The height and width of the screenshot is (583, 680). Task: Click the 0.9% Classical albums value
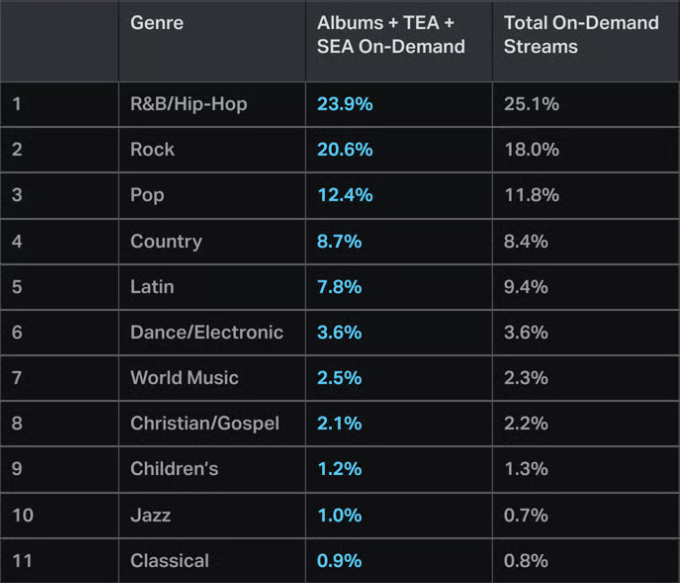[x=340, y=561]
